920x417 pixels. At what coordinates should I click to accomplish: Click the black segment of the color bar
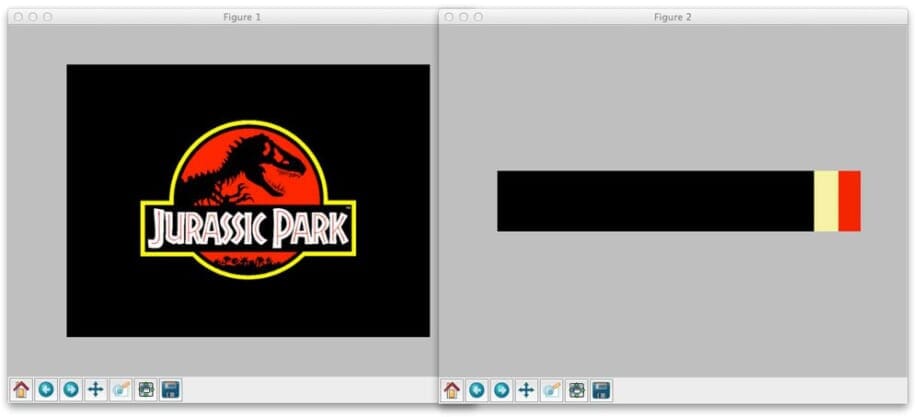[x=655, y=201]
